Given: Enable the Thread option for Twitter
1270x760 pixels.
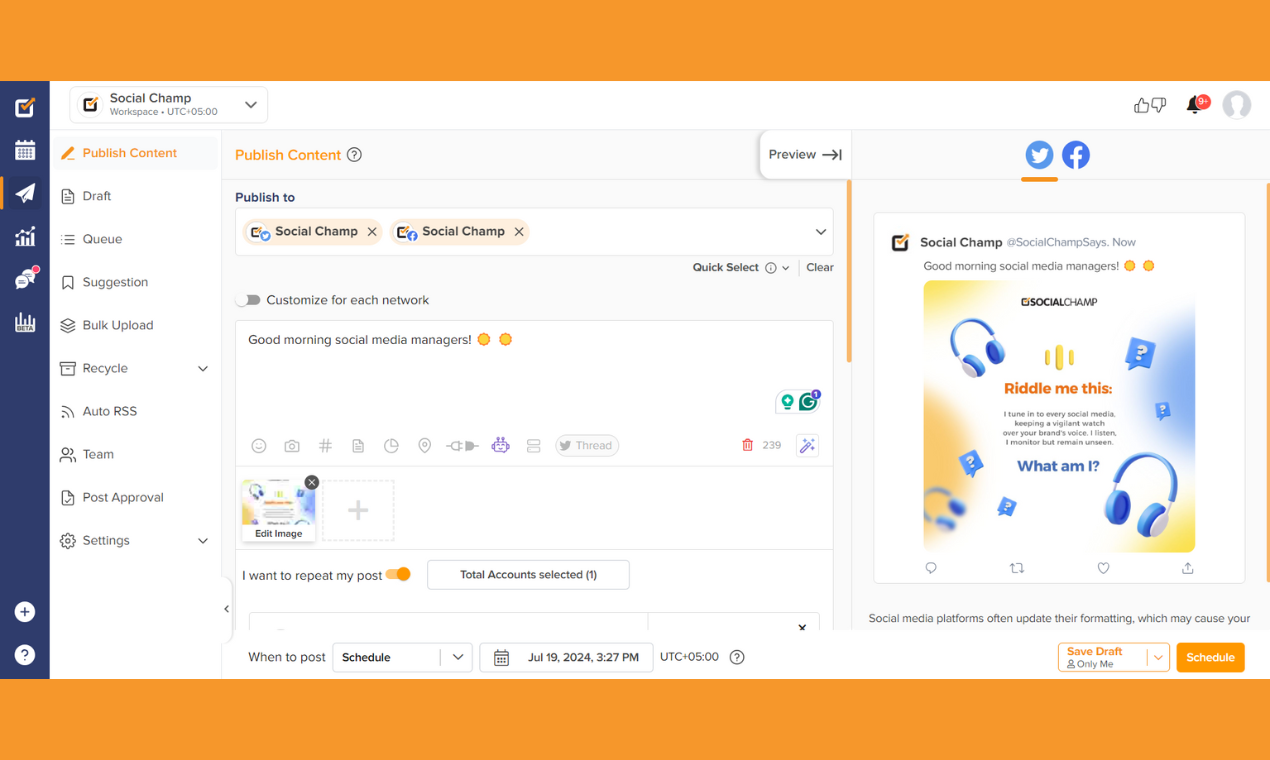Looking at the screenshot, I should (x=586, y=445).
